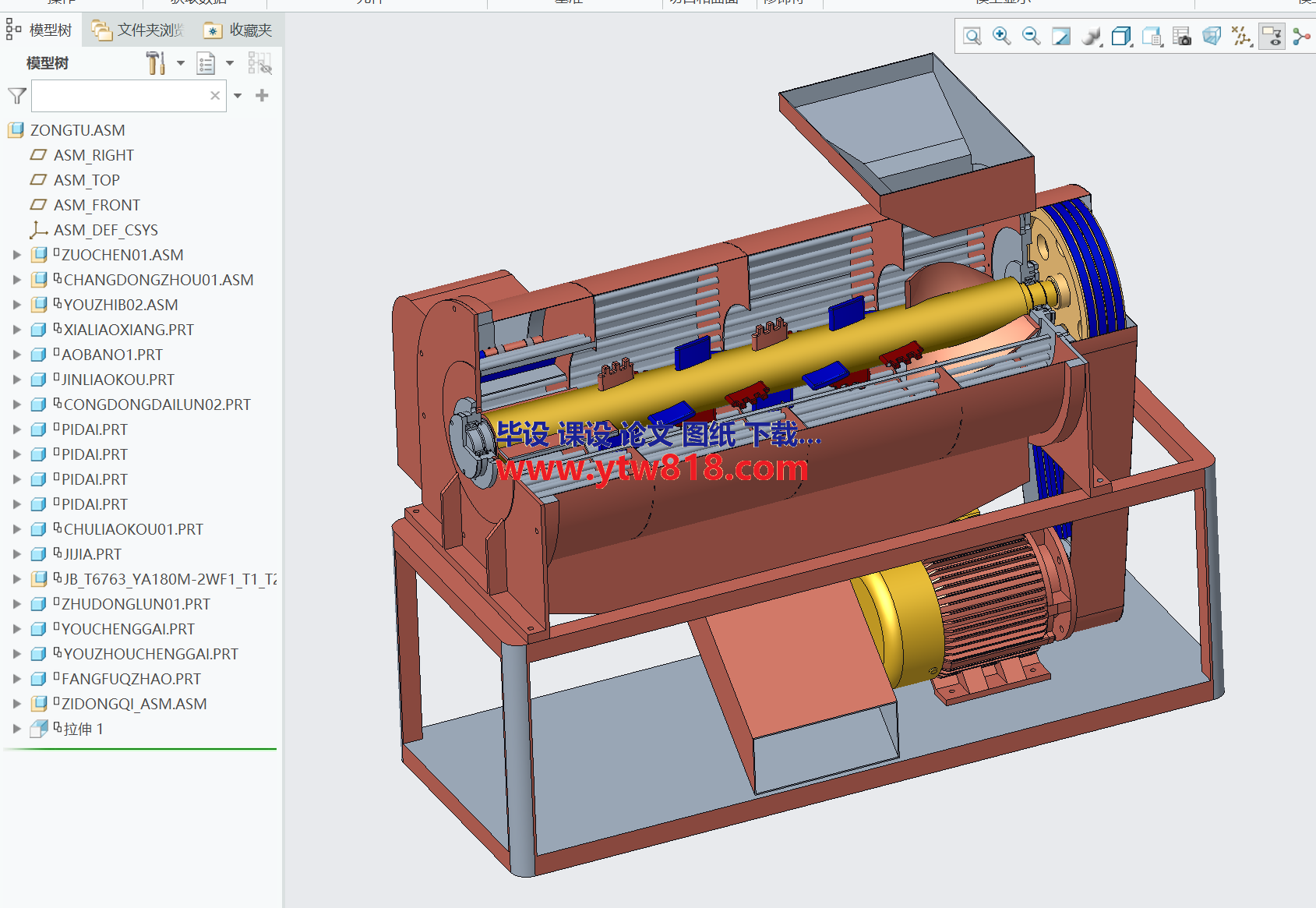The image size is (1316, 908).
Task: Open the view manager icon
Action: pyautogui.click(x=1152, y=36)
